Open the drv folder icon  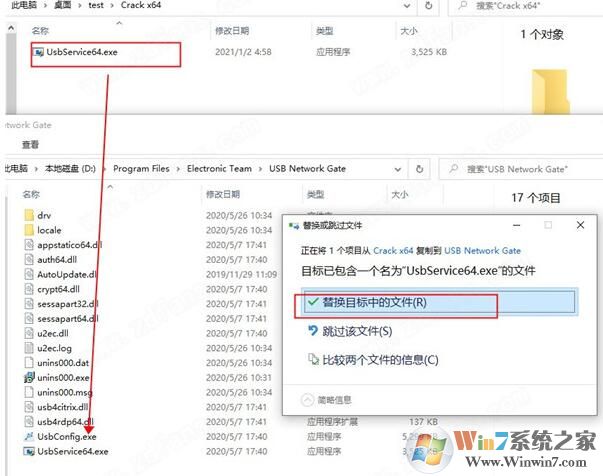click(29, 215)
